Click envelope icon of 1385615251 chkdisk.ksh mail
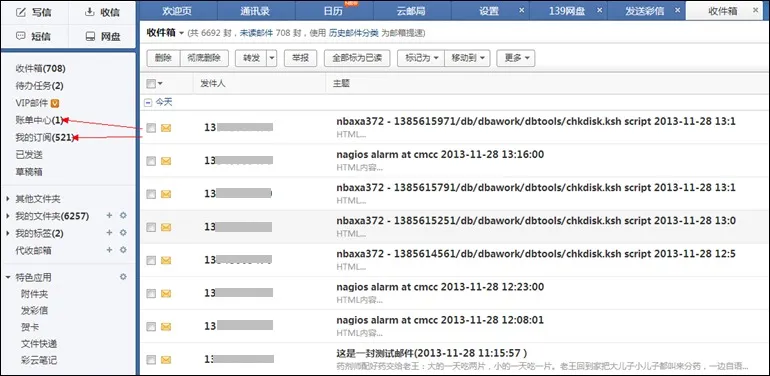The image size is (770, 376). click(x=166, y=227)
